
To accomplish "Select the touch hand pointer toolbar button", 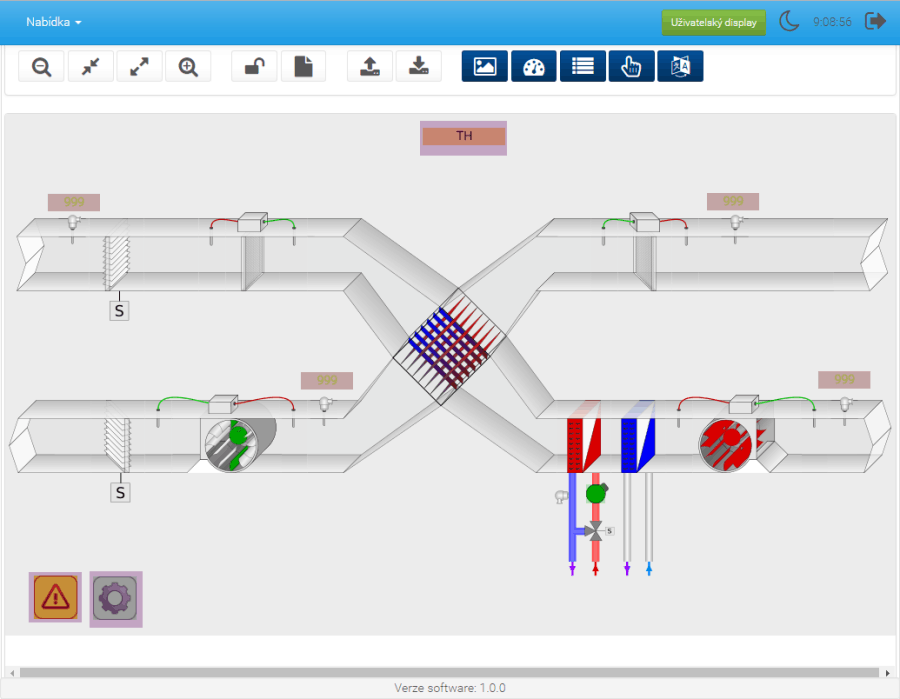I will pos(631,67).
